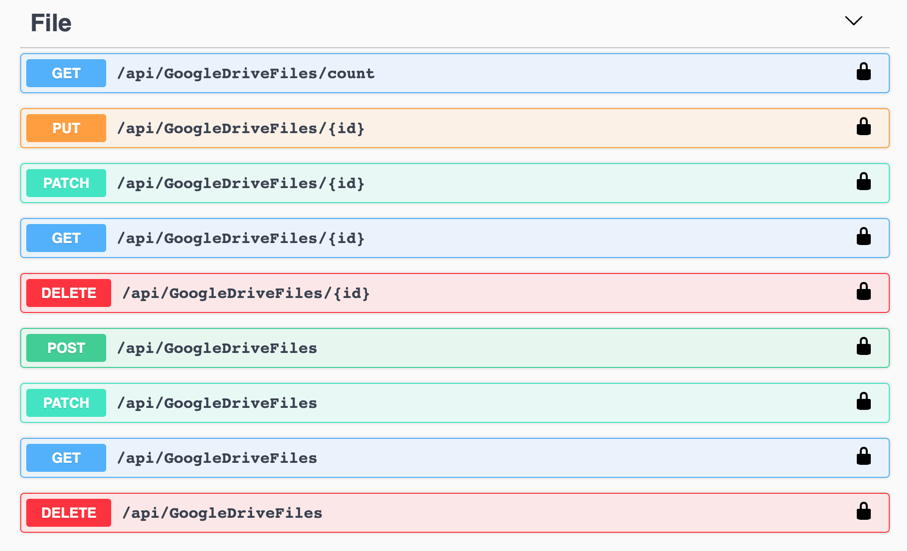Screen dimensions: 907x551
Task: Expand the PUT /api/GoogleDriveFiles/{id} row
Action: coord(455,128)
